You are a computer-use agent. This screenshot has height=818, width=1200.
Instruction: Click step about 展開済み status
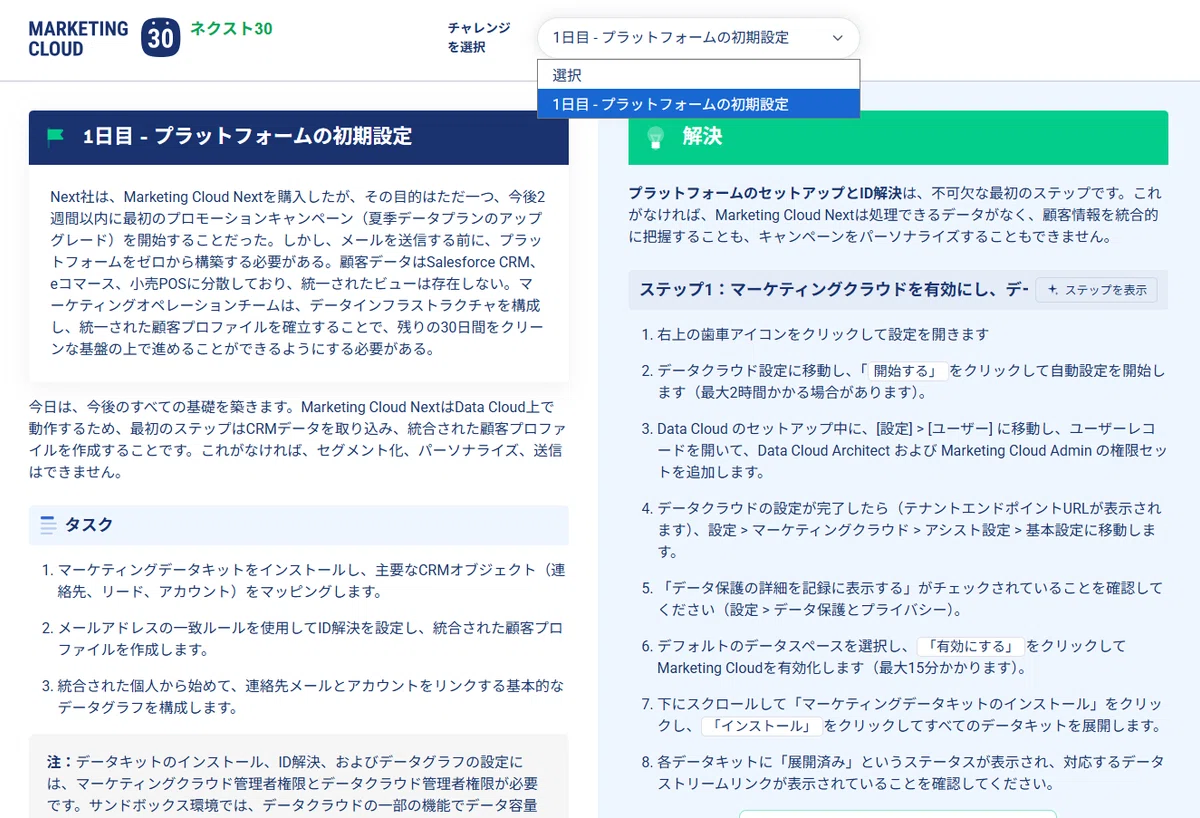[910, 772]
